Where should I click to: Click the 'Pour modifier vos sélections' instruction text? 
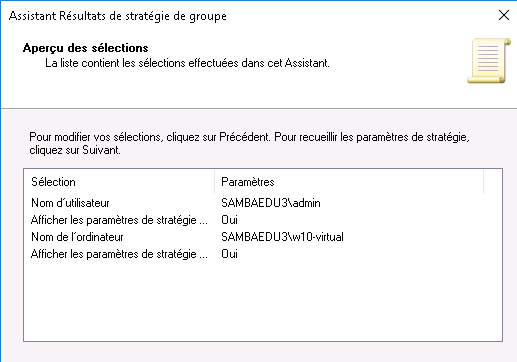click(x=249, y=137)
